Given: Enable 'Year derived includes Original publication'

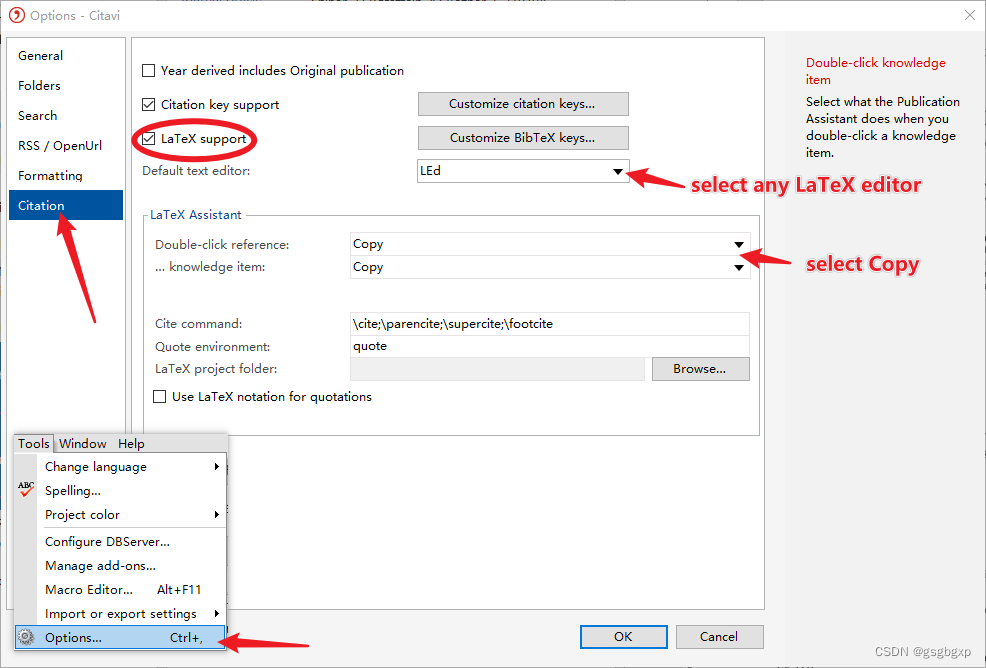Looking at the screenshot, I should point(149,70).
